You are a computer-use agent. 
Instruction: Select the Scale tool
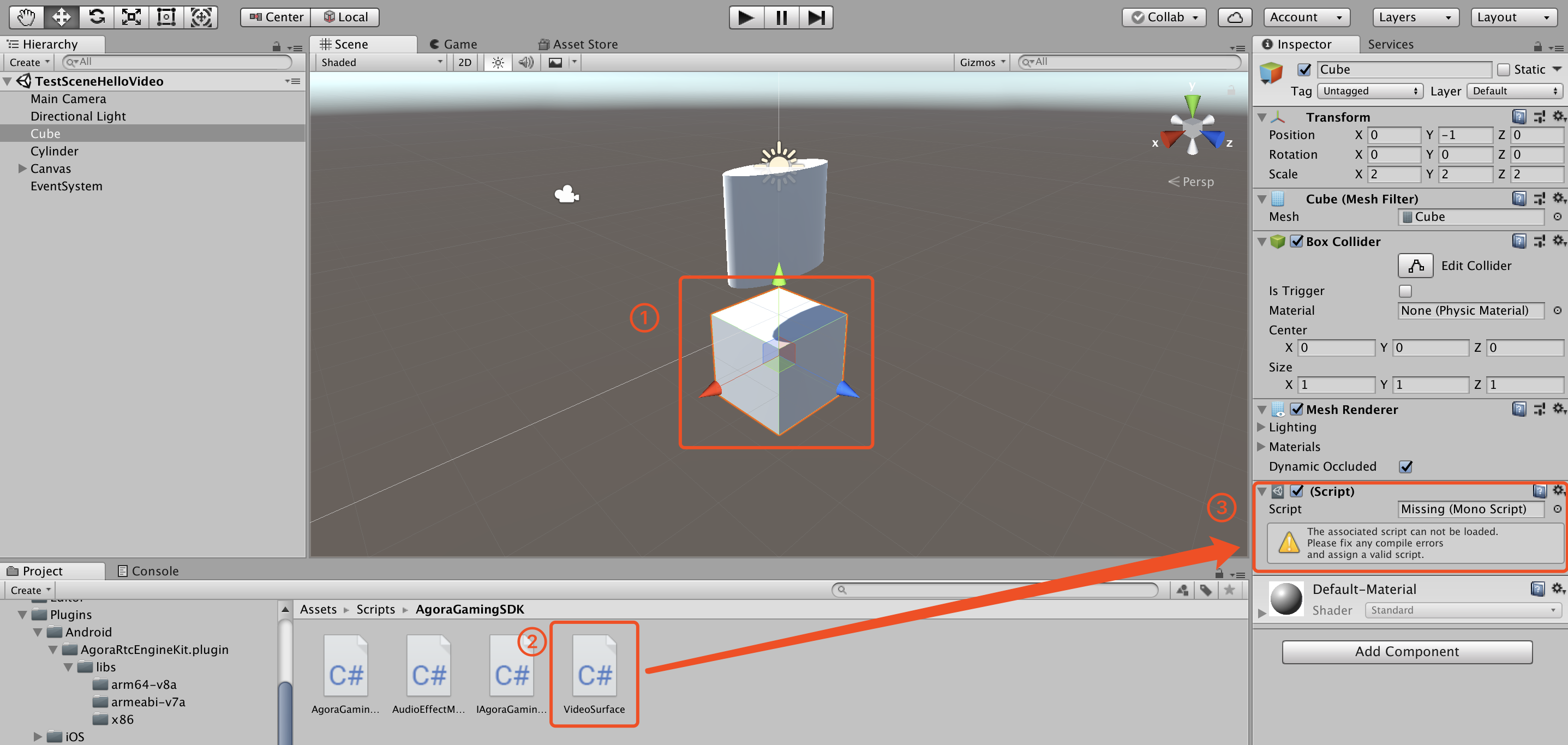[131, 17]
